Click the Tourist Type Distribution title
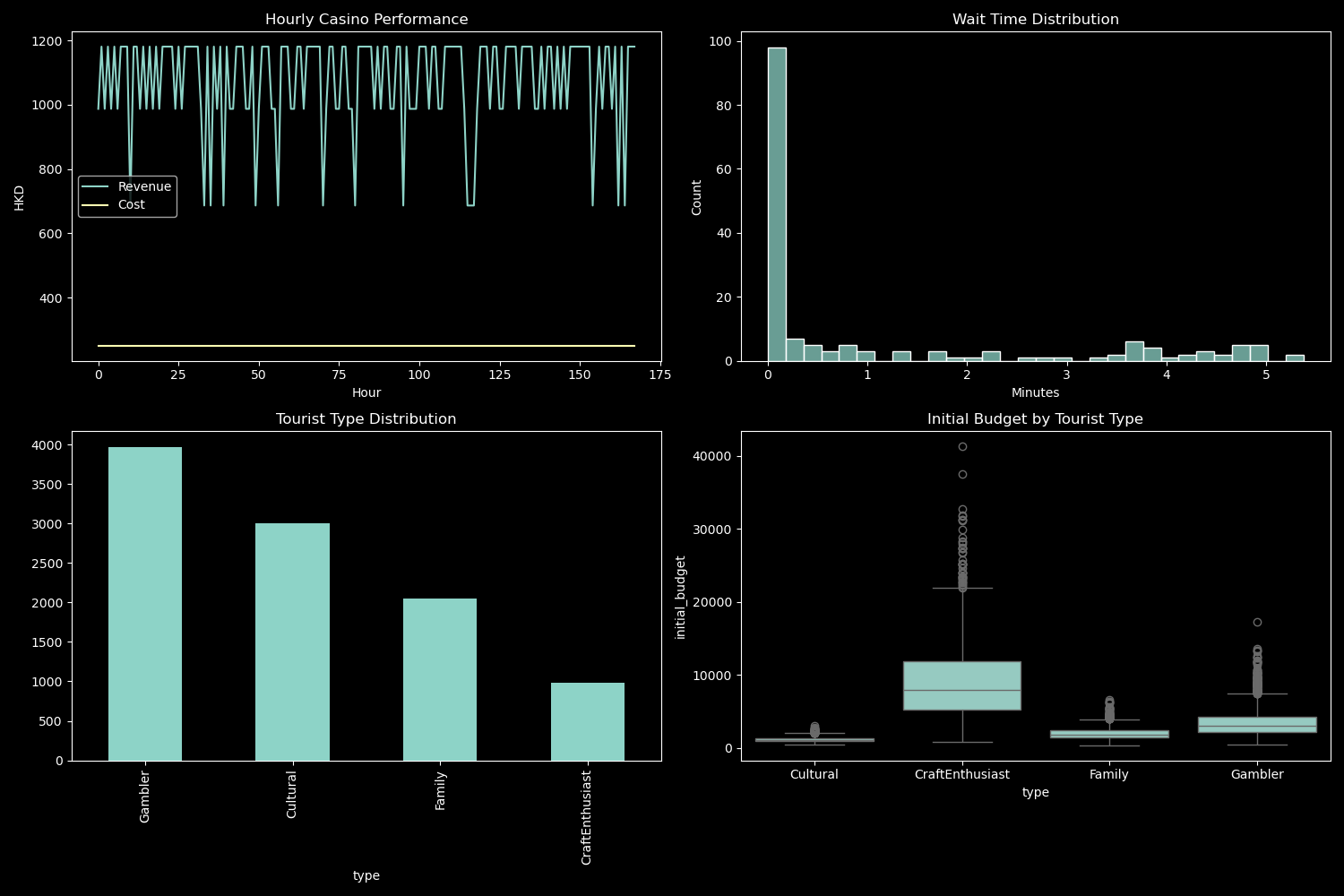This screenshot has height=896, width=1344. pyautogui.click(x=366, y=419)
